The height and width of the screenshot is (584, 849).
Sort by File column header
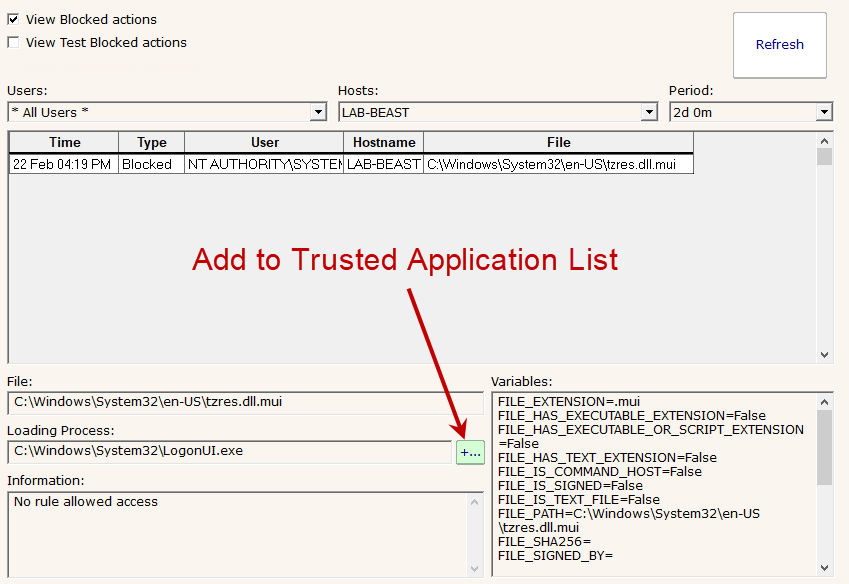558,142
